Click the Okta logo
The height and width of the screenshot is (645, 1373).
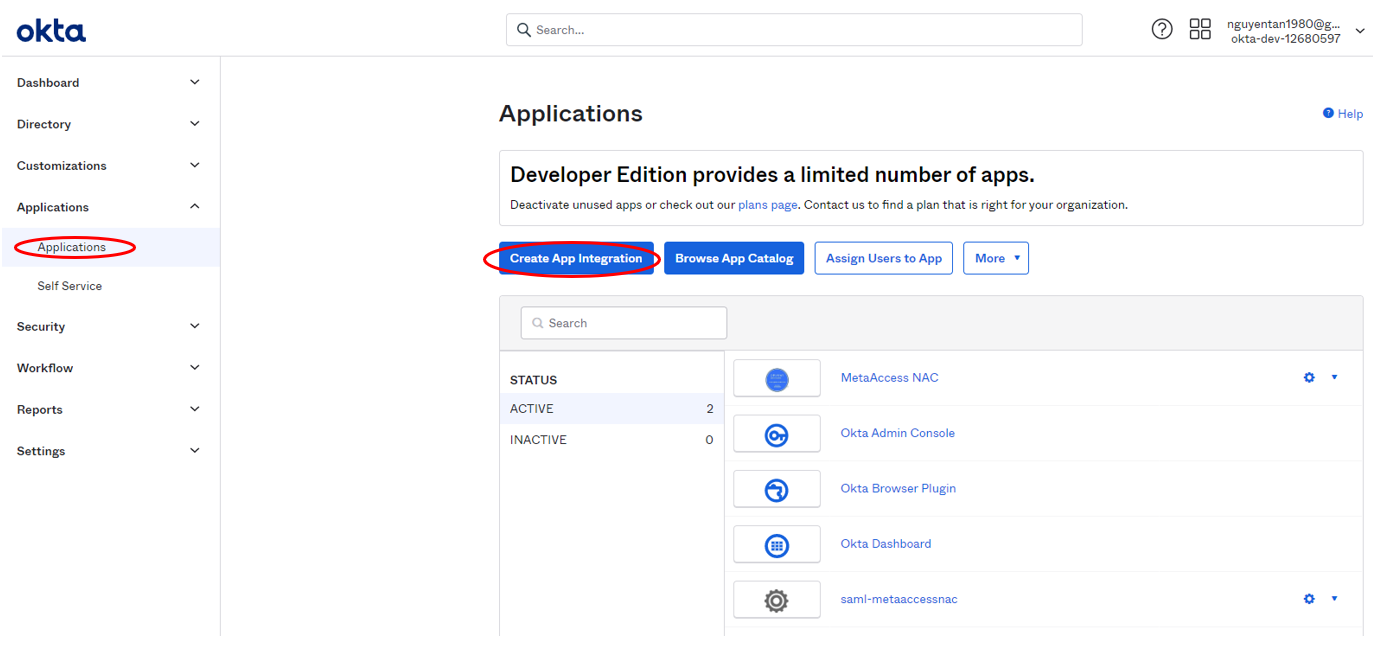coord(51,31)
